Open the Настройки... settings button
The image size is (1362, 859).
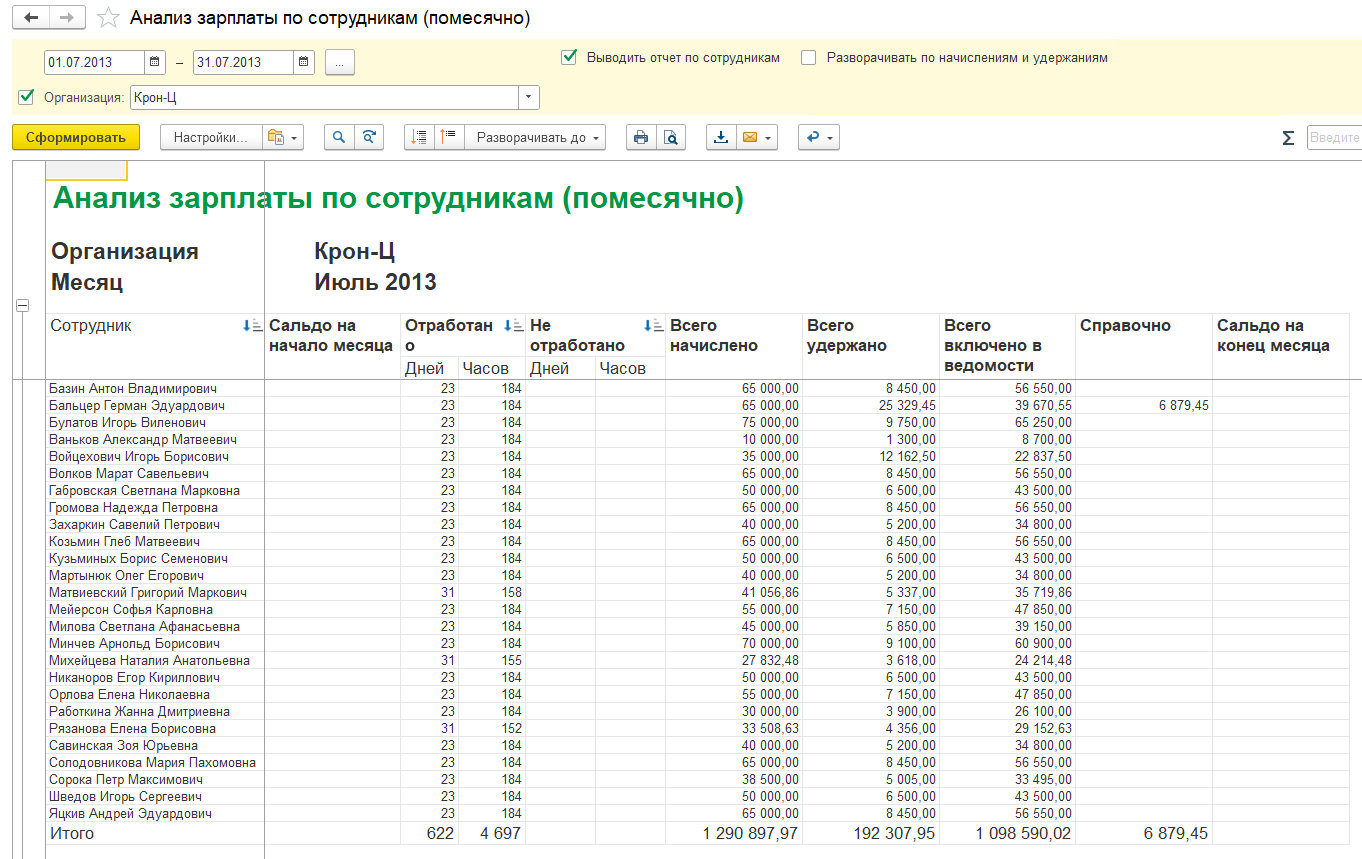[x=211, y=138]
